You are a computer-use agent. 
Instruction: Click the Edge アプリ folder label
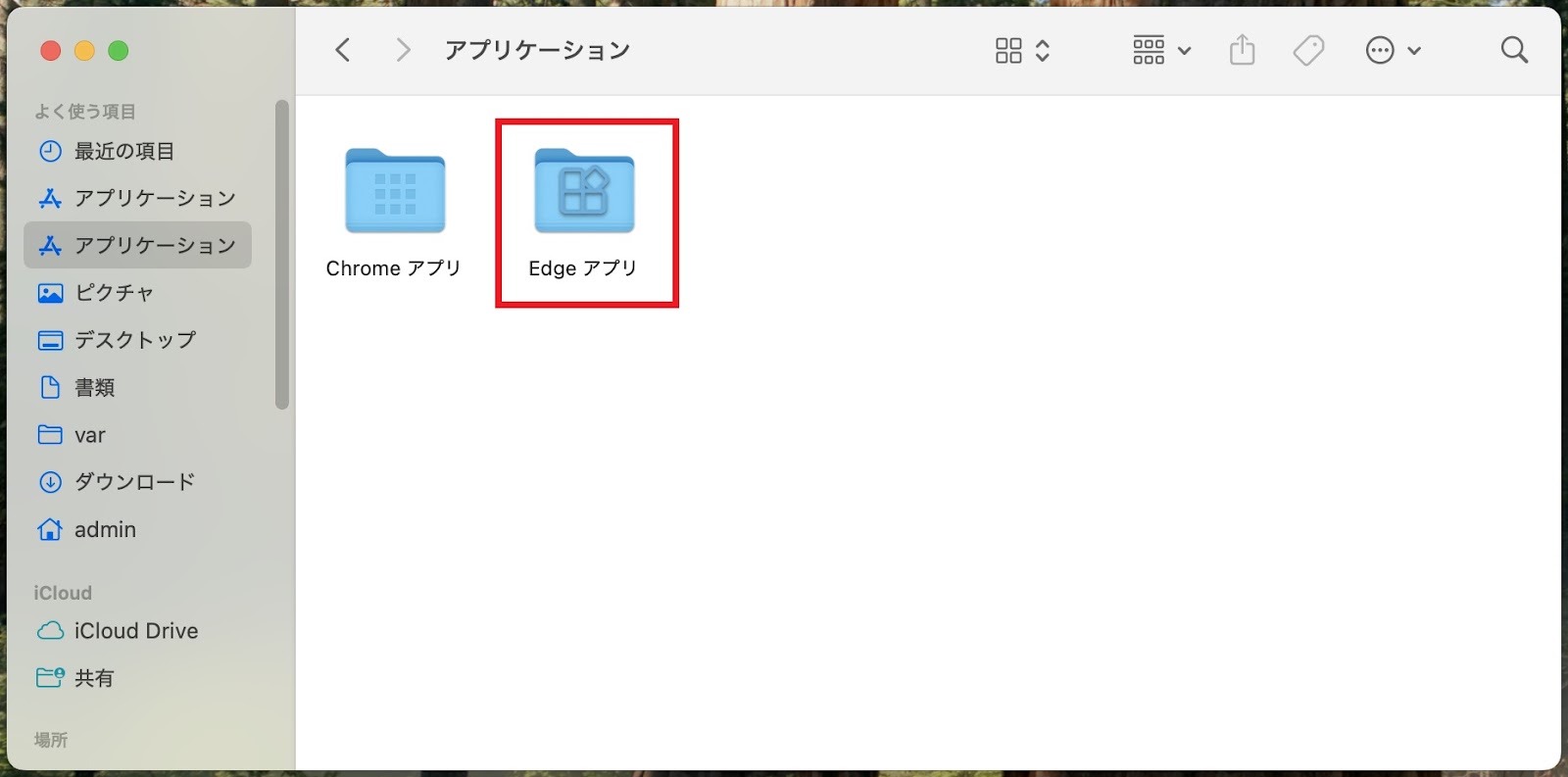(x=583, y=268)
